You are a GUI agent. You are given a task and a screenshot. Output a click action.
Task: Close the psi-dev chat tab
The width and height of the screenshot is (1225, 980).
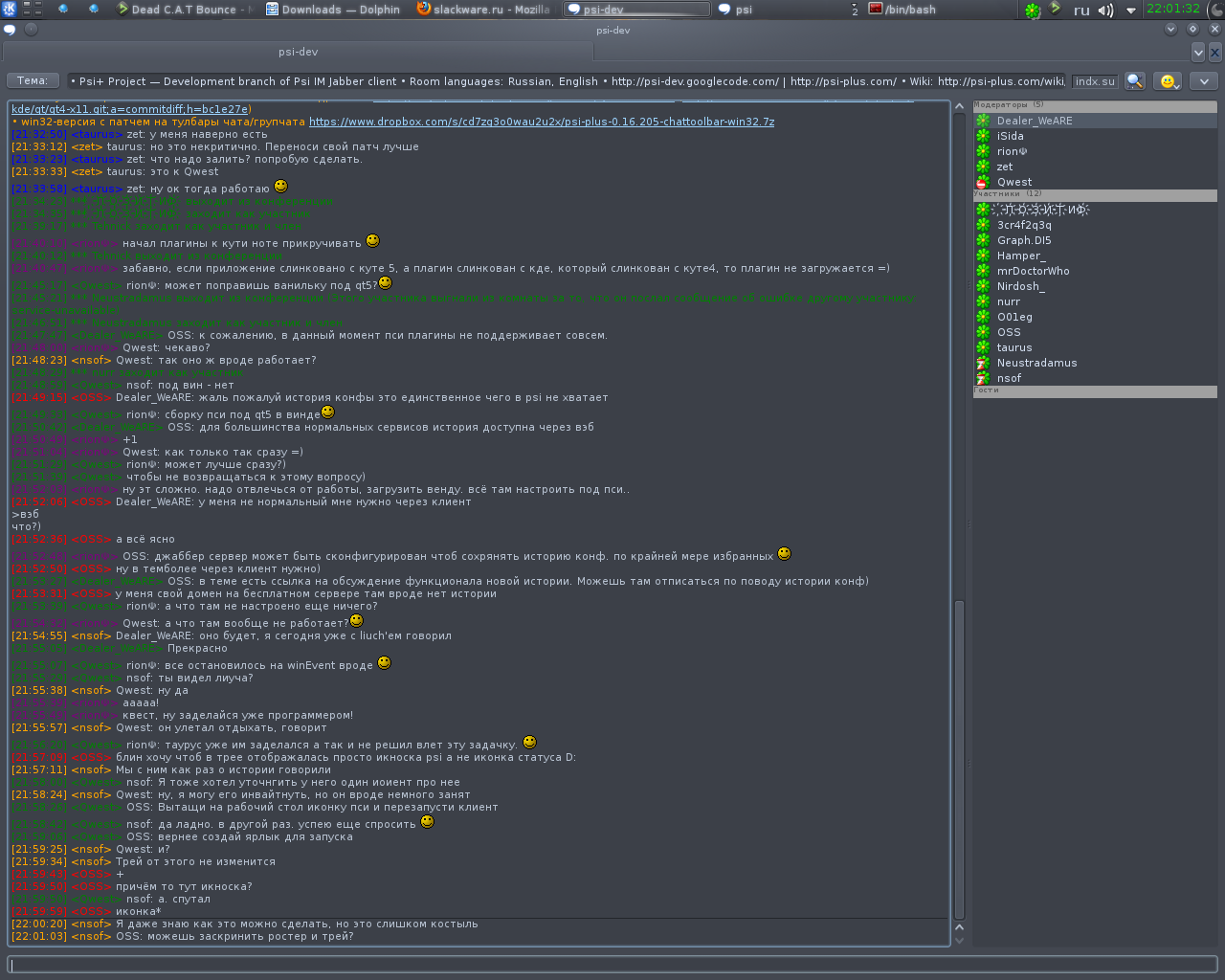coord(1215,52)
